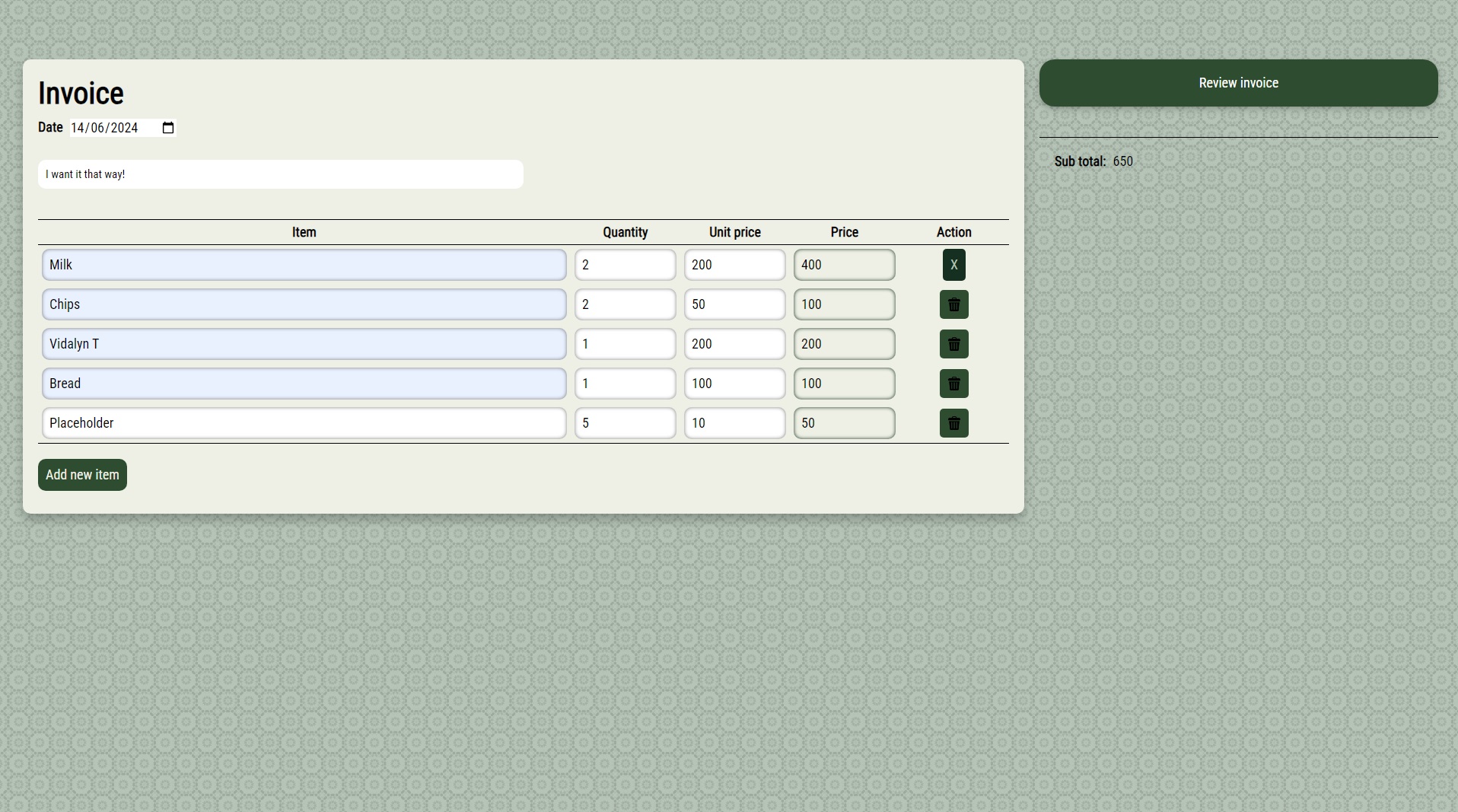Select the Milk item name field

(x=304, y=265)
